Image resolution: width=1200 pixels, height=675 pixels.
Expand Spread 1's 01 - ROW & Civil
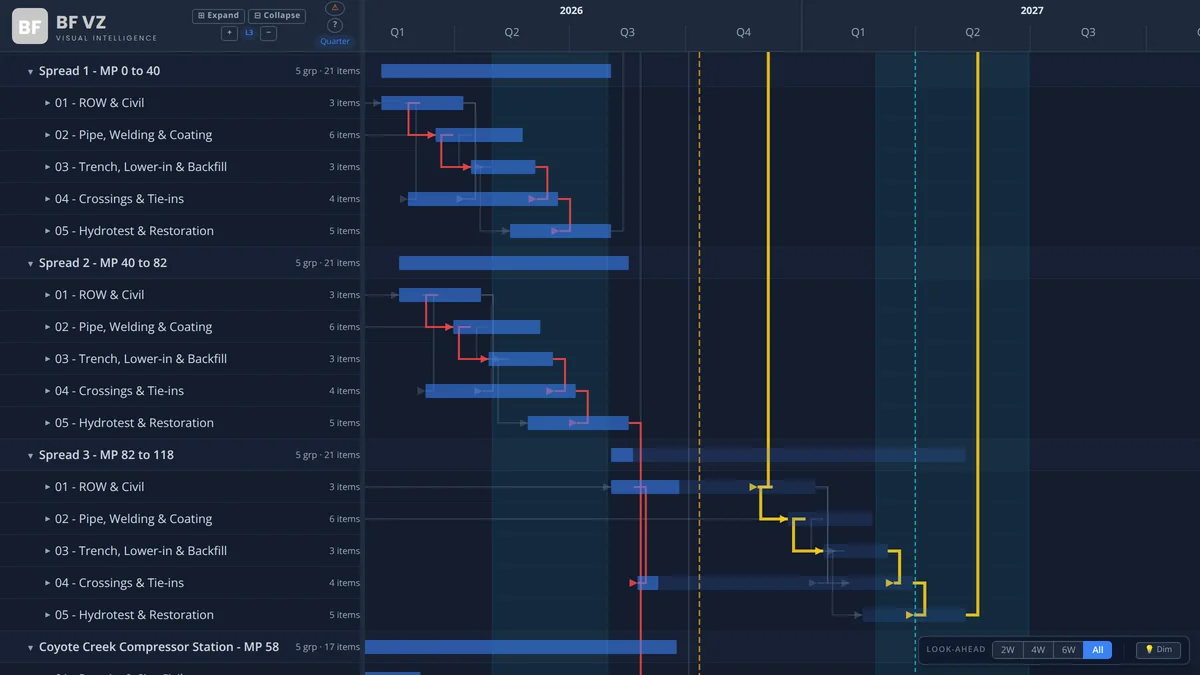[x=48, y=103]
